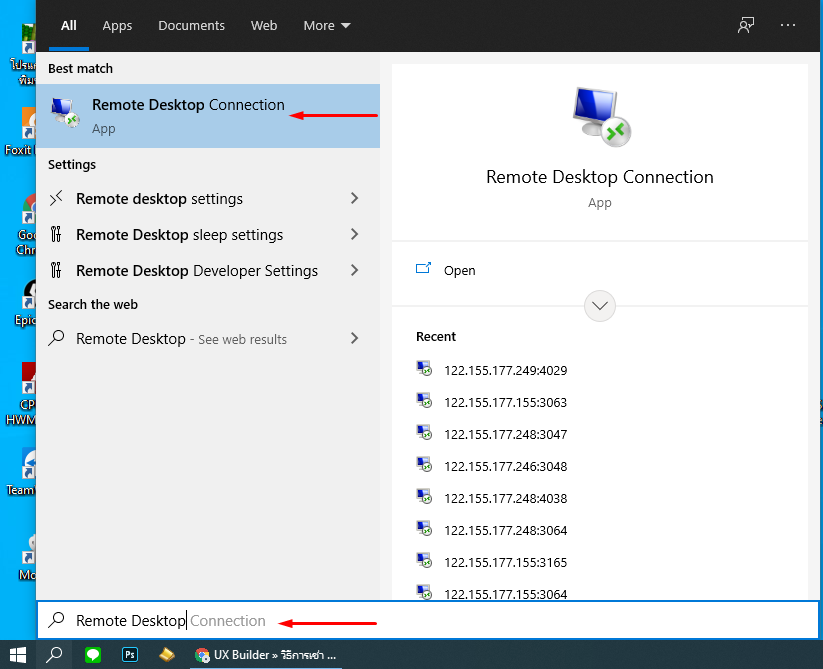This screenshot has height=669, width=823.
Task: Switch to the Documents tab
Action: [x=192, y=25]
